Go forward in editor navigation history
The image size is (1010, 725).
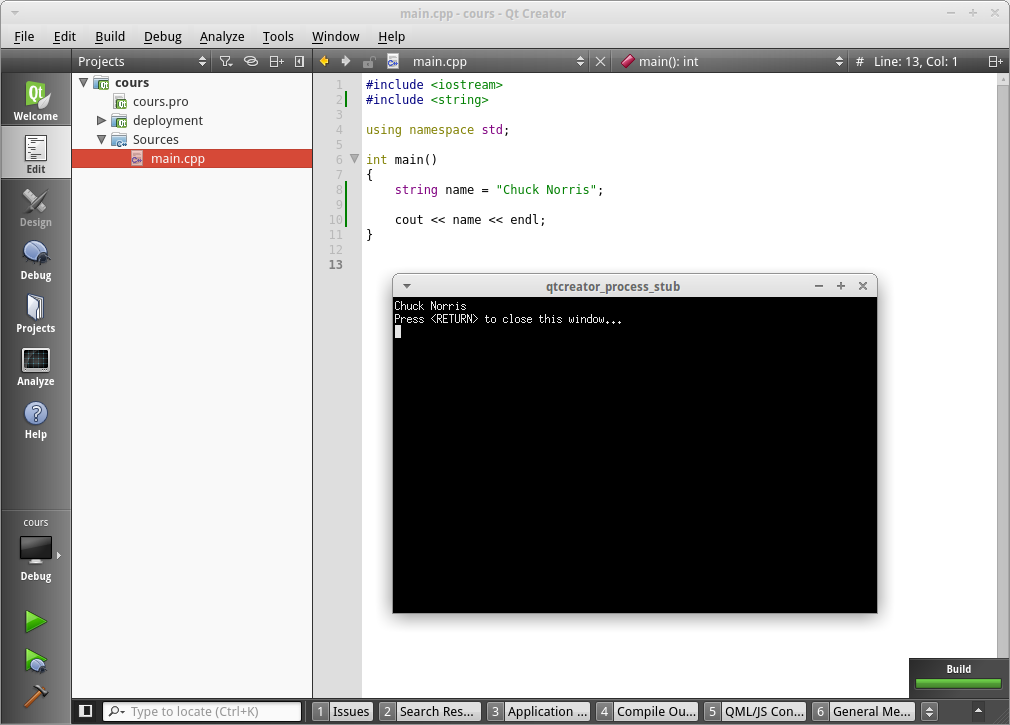(346, 61)
